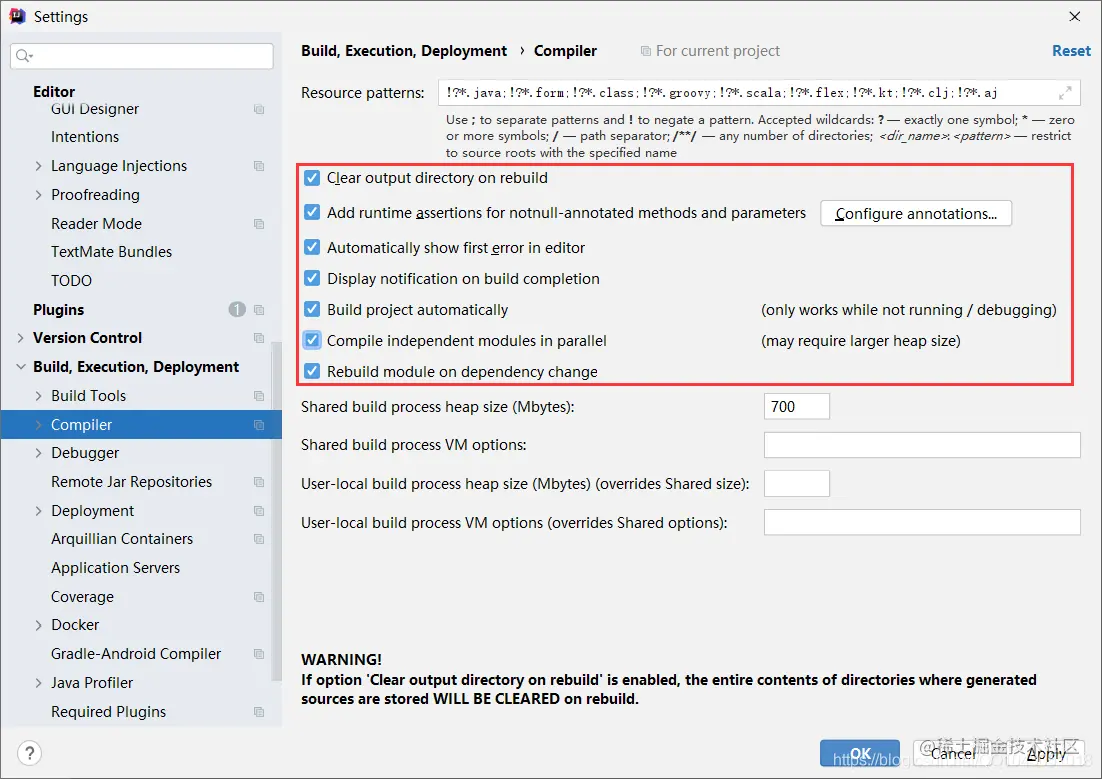Click the project-level icon beside Build Tools
The image size is (1102, 779).
[x=259, y=396]
